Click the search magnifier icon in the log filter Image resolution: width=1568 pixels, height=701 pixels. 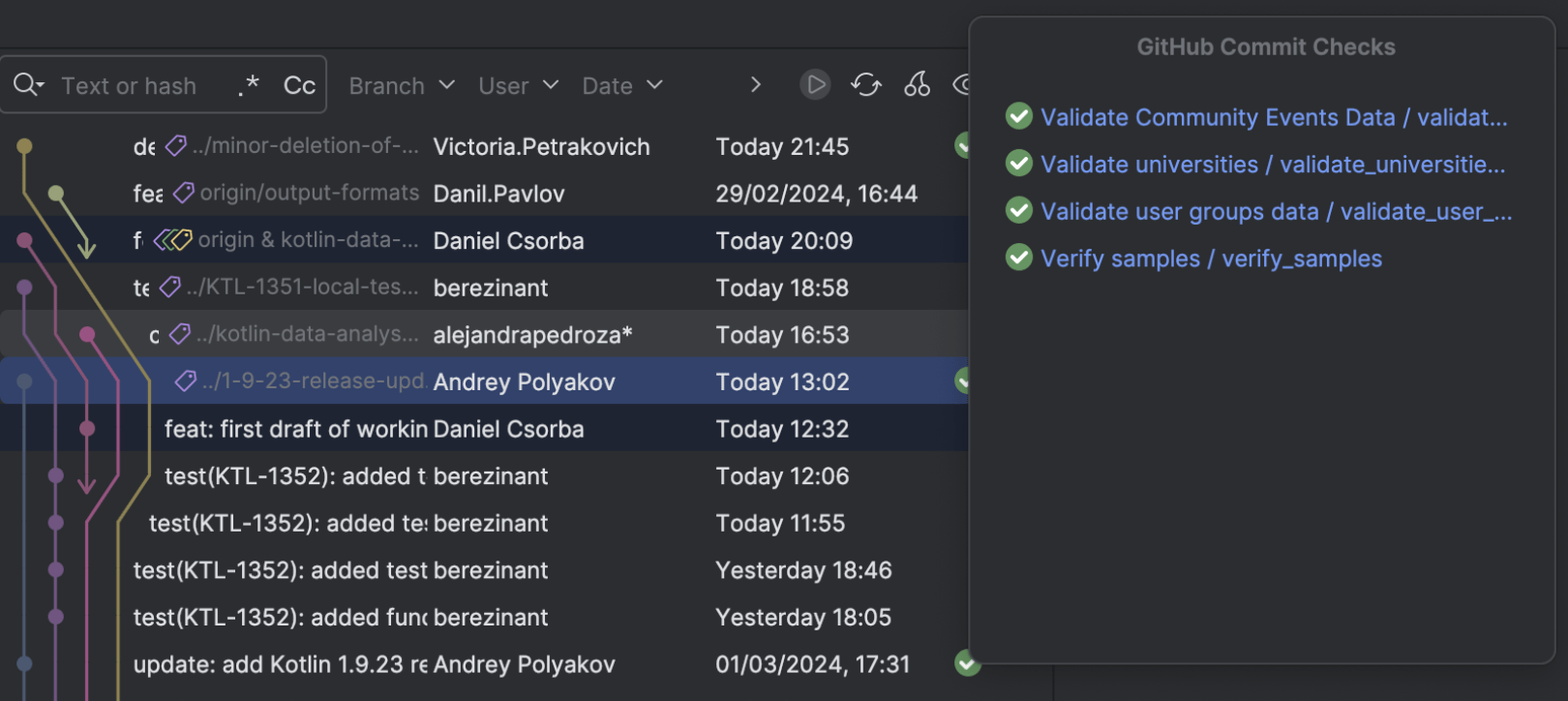coord(27,85)
